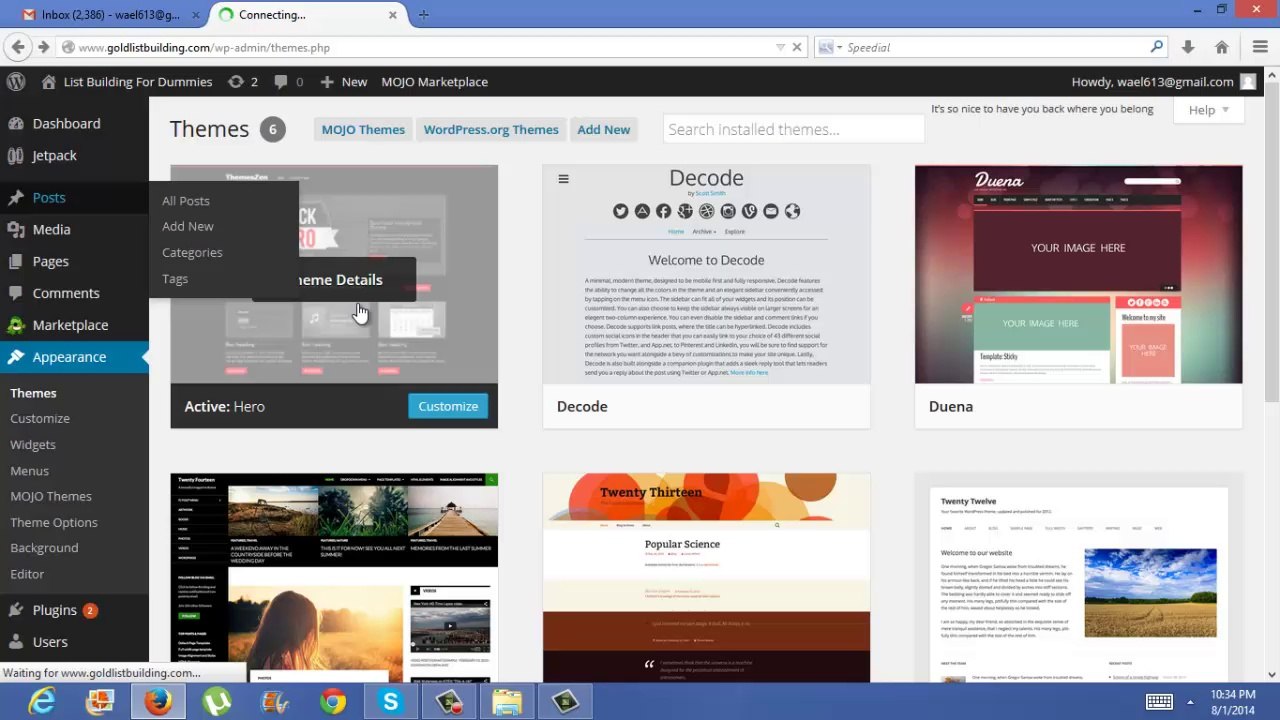Click the search magnifier icon
Viewport: 1280px width, 720px height.
point(1157,47)
